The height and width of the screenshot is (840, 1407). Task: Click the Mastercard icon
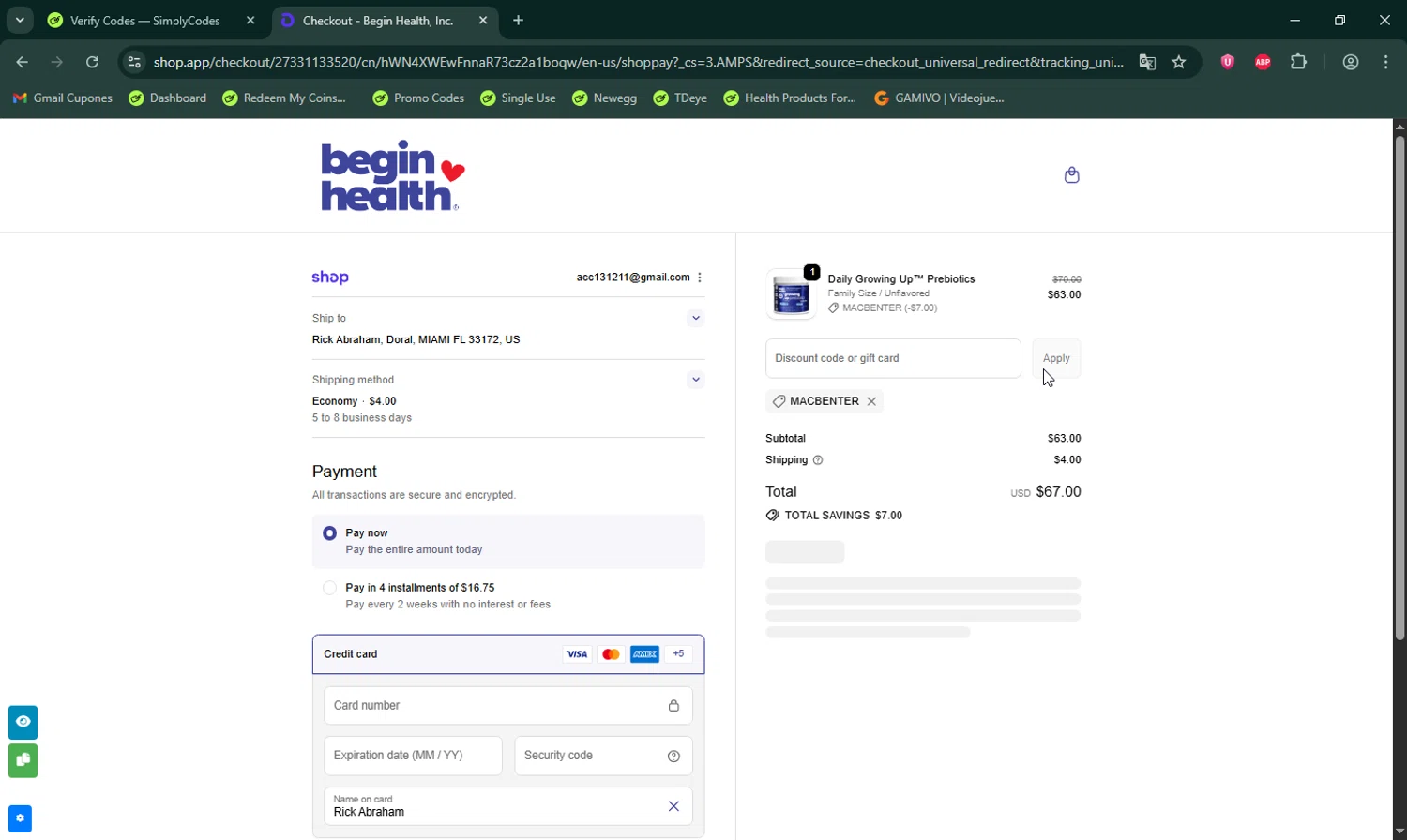pos(611,654)
